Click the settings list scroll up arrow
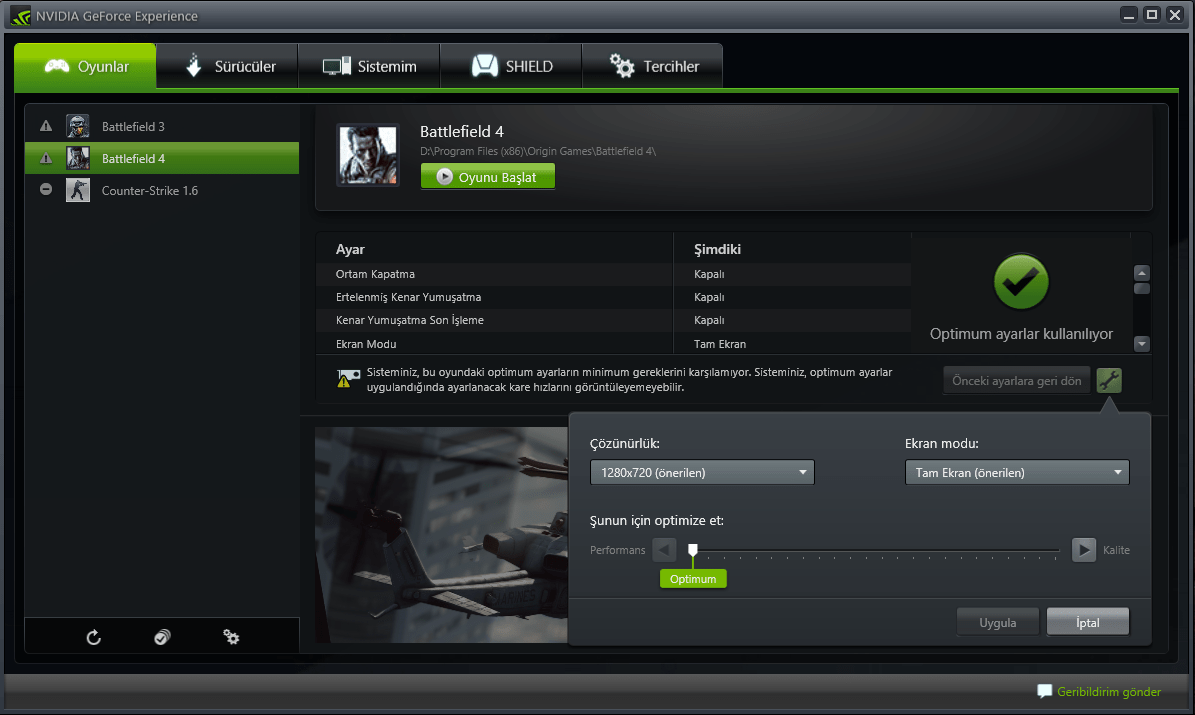 (x=1142, y=273)
